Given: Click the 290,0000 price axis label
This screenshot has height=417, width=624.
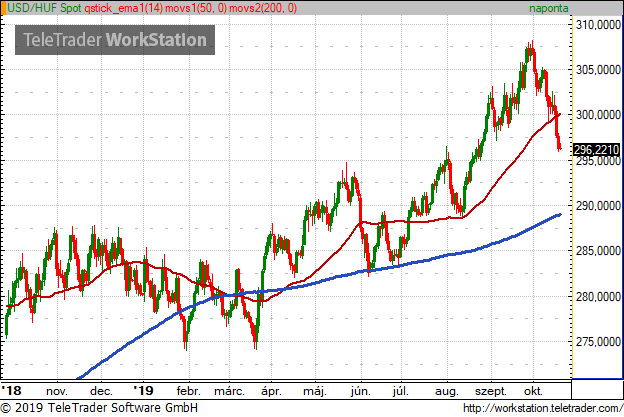Looking at the screenshot, I should pyautogui.click(x=598, y=206).
